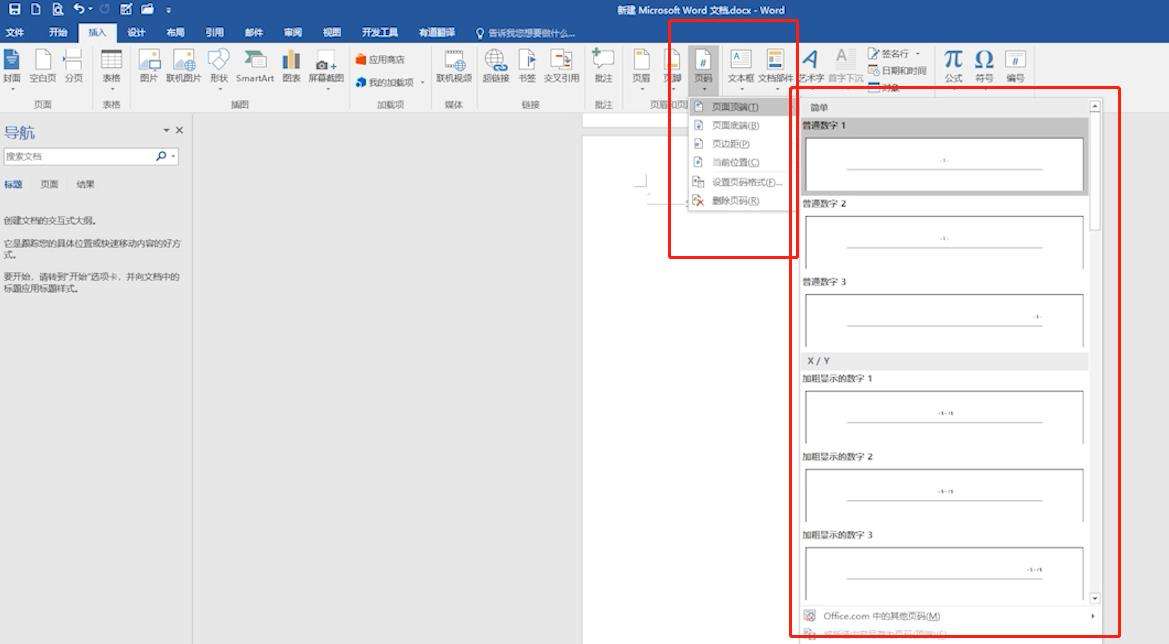Open the 文档部件 quick parts menu
Screen dimensions: 1169x644
pyautogui.click(x=776, y=69)
